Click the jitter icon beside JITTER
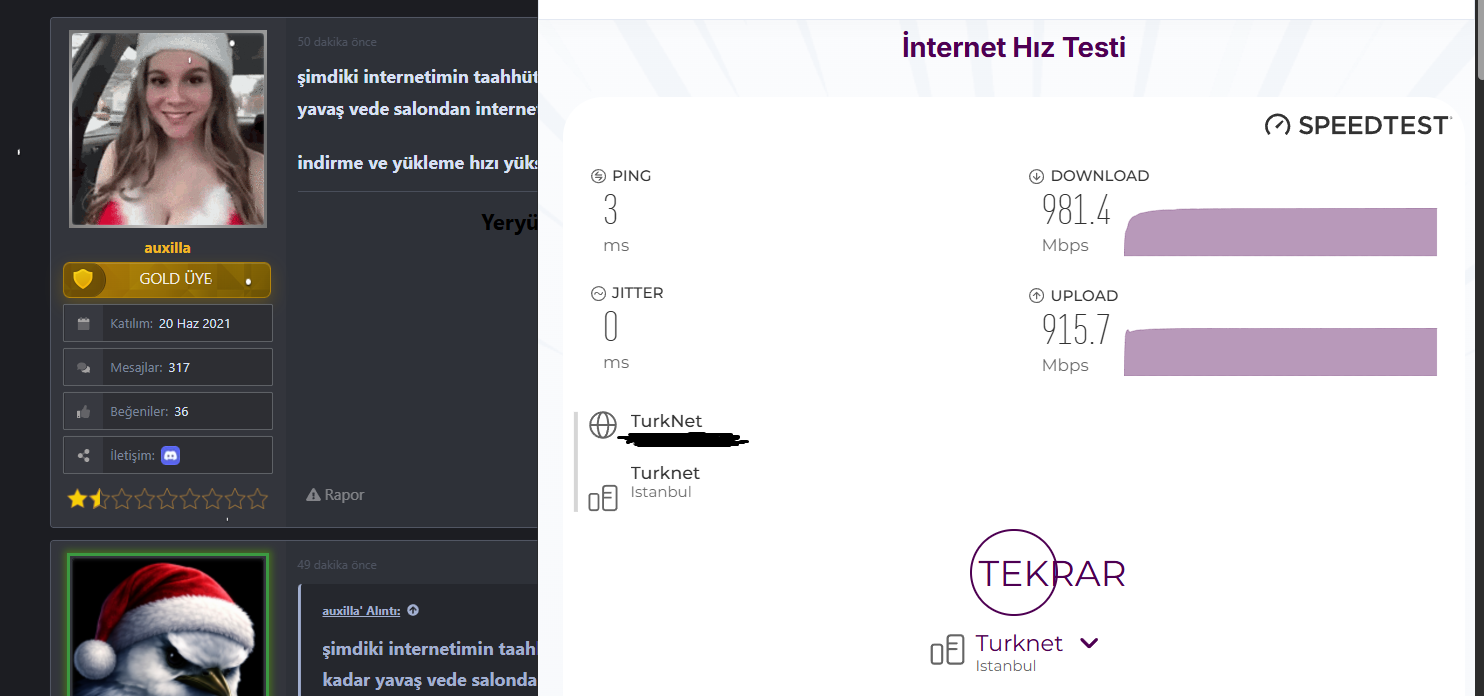 tap(599, 293)
